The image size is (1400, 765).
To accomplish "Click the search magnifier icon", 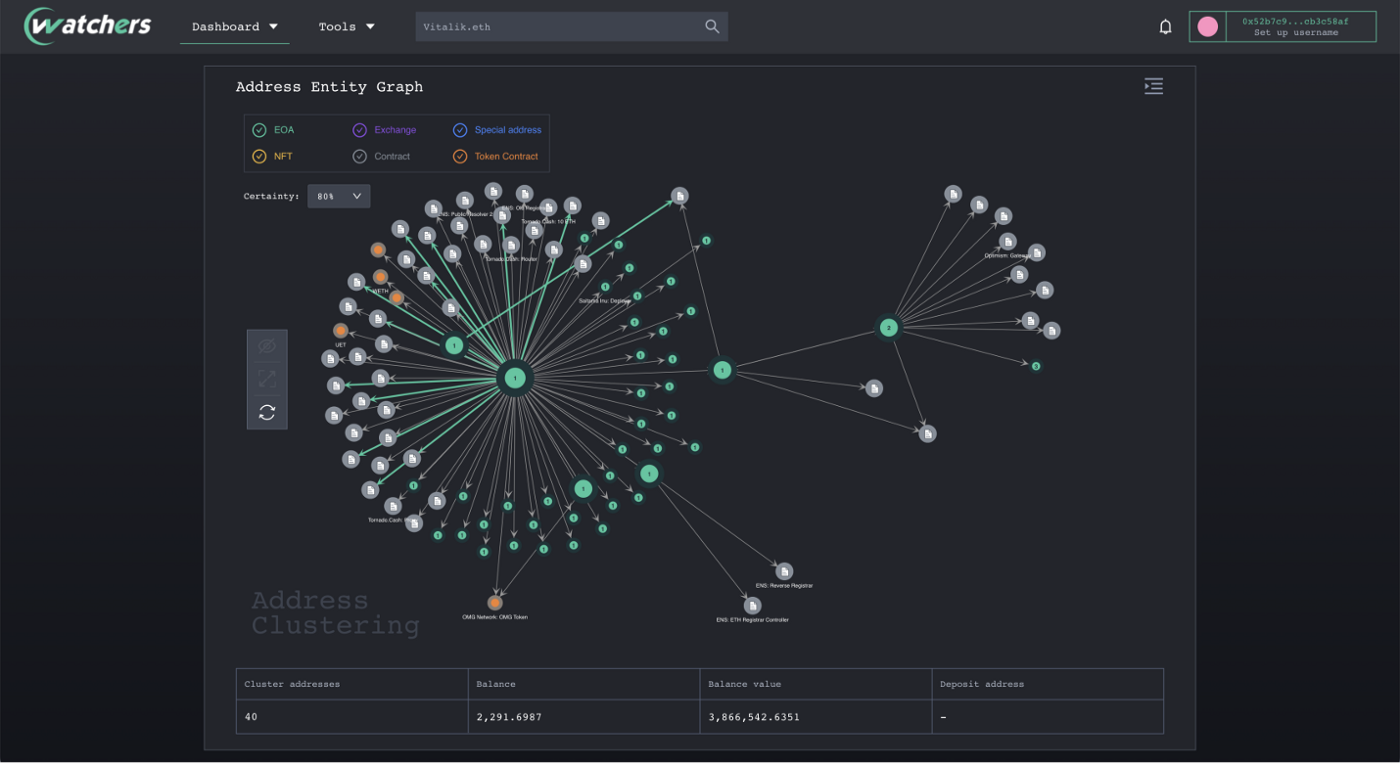I will (712, 27).
